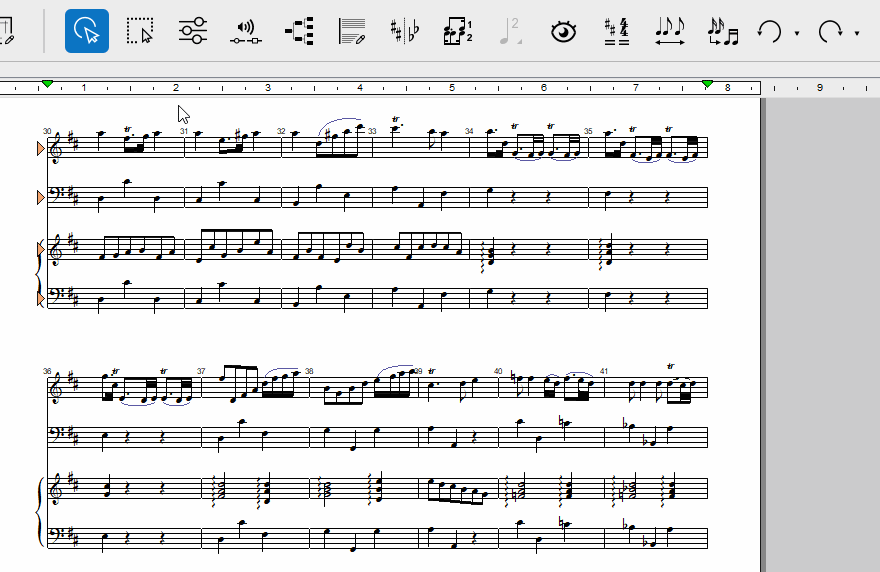Click measure number 30
Viewport: 880px width, 572px height.
point(47,131)
